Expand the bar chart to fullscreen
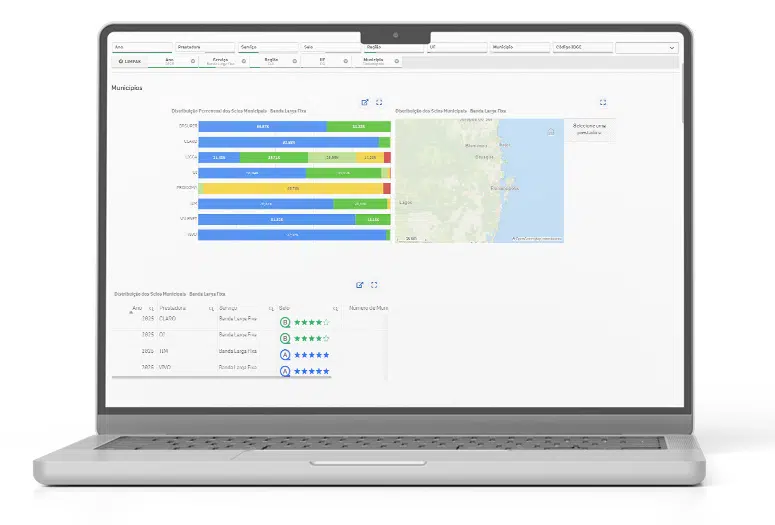Screen dimensions: 775x525 pos(380,102)
